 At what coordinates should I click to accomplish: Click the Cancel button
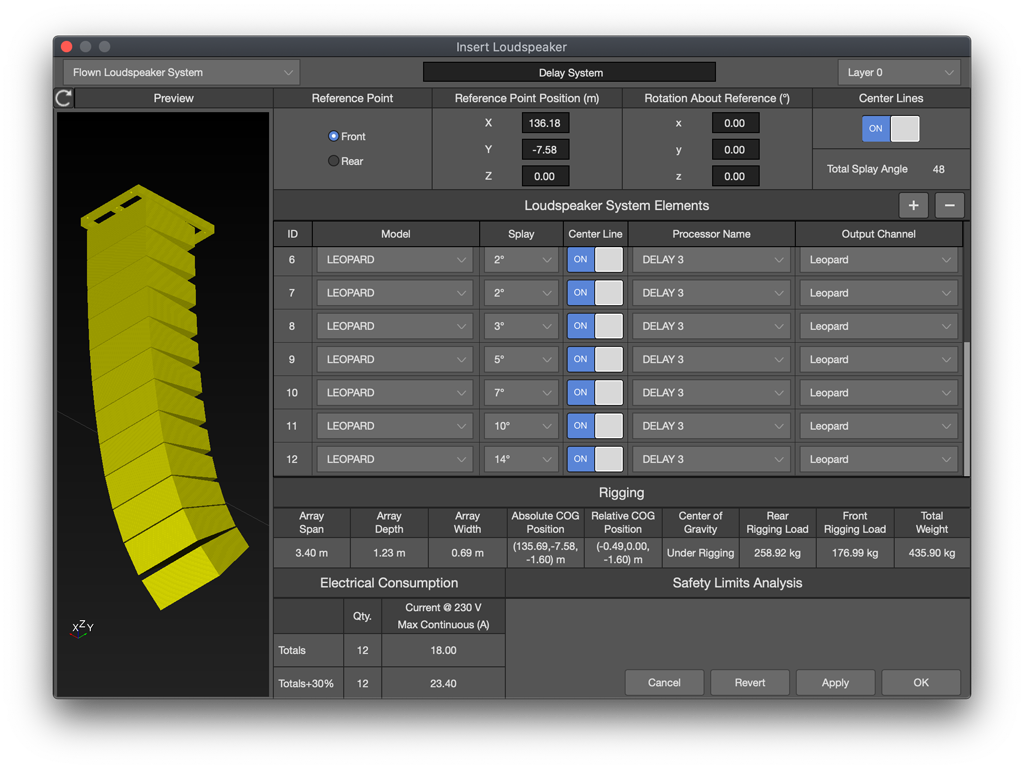click(664, 682)
